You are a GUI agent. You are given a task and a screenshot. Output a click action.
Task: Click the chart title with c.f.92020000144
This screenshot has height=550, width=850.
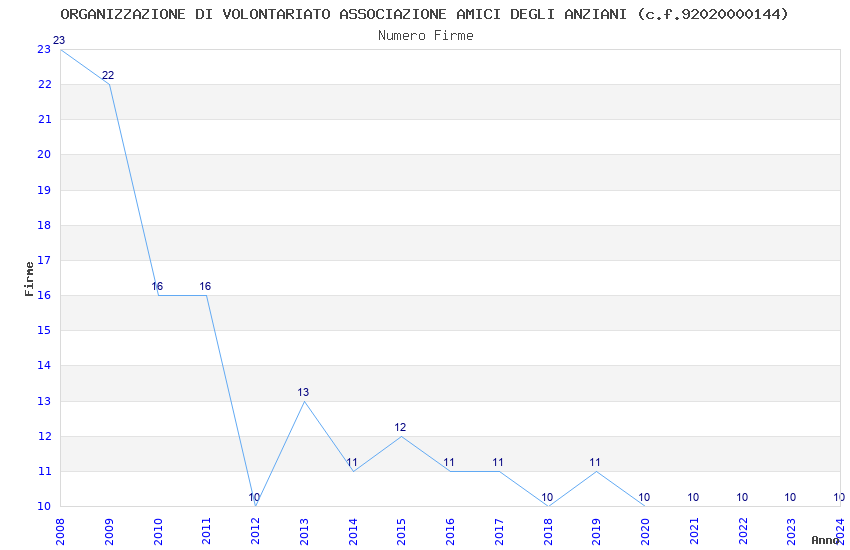(424, 14)
